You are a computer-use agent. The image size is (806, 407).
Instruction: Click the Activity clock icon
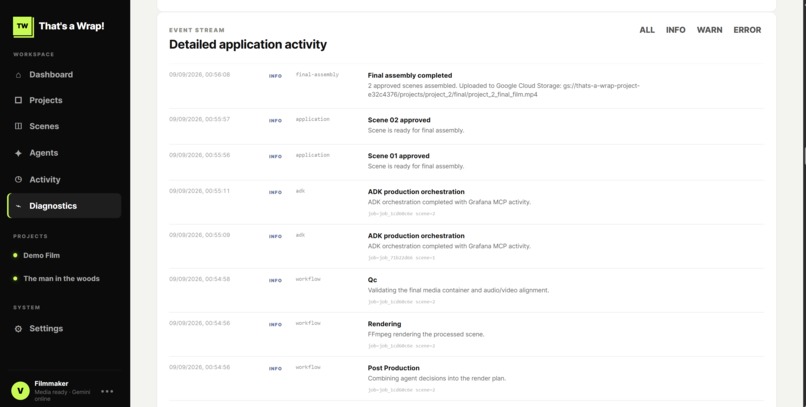point(19,179)
